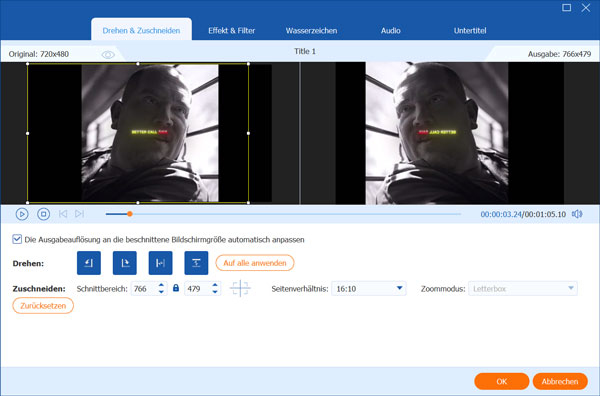Open the Wasserzeichen tab
This screenshot has width=600, height=396.
tap(311, 31)
